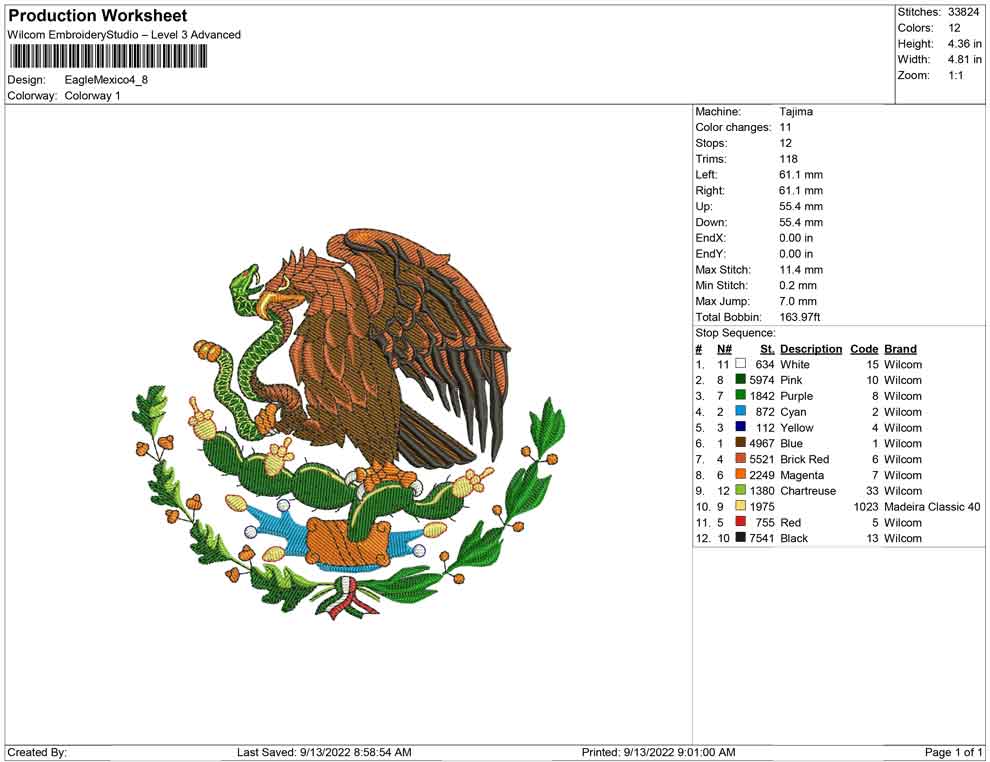This screenshot has height=762, width=990.
Task: Select the Machine value Tajima
Action: pyautogui.click(x=796, y=111)
